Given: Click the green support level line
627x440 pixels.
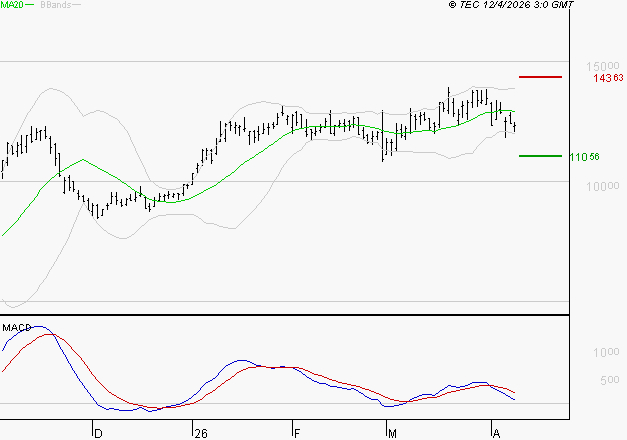Looking at the screenshot, I should 540,156.
